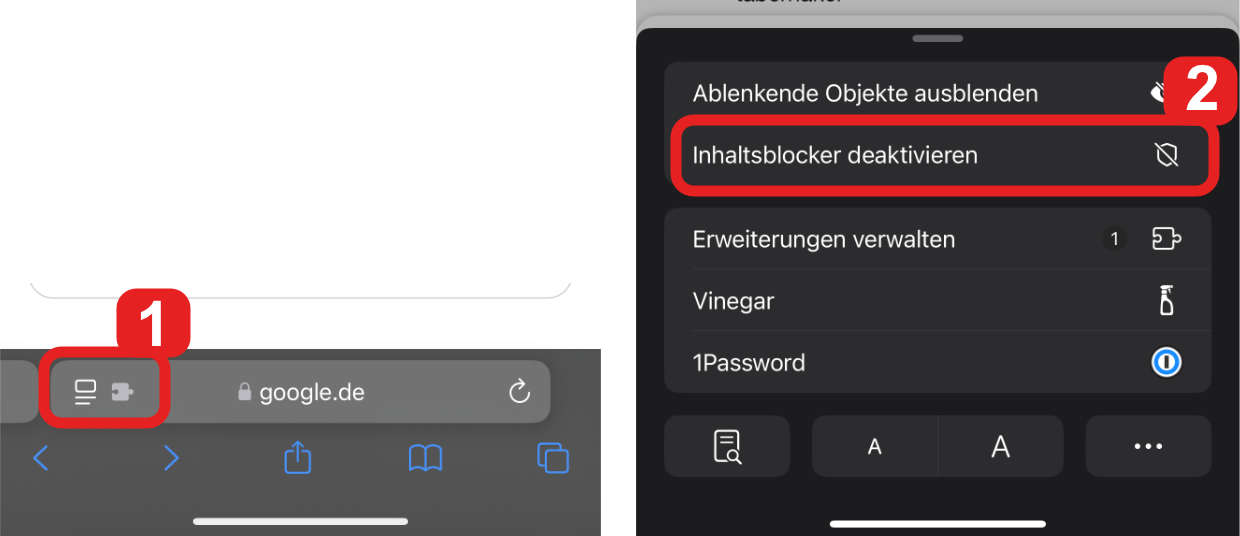Go forward with the right arrow
Screen dimensions: 1240x536
(171, 458)
